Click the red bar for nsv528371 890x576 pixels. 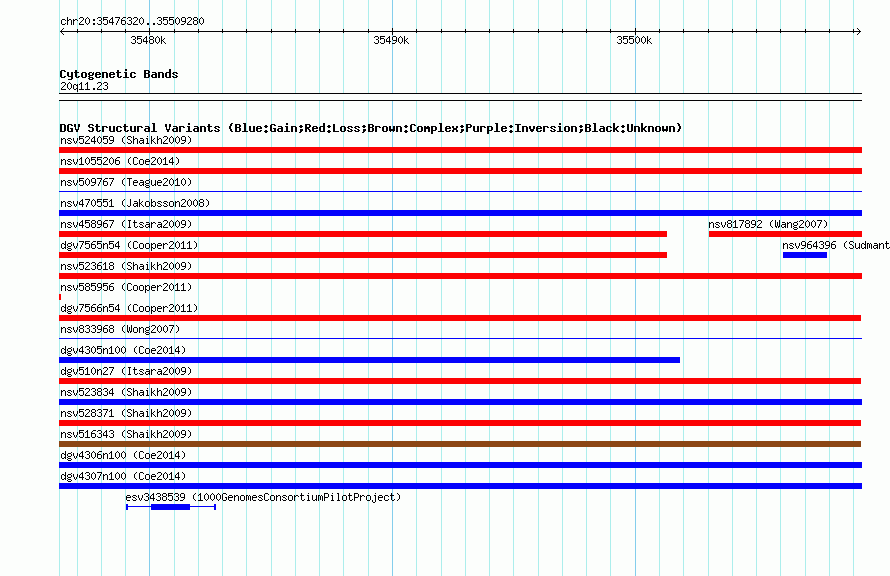[x=460, y=423]
